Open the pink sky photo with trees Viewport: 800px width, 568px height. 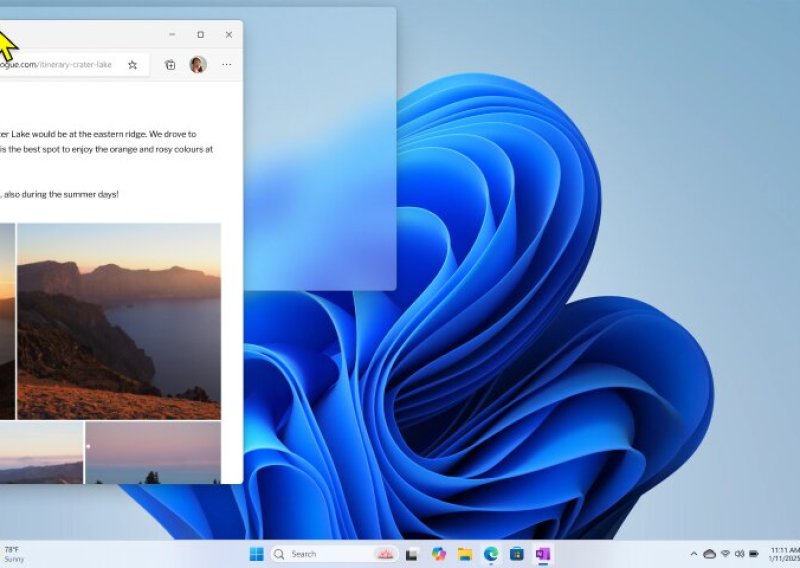click(x=153, y=453)
